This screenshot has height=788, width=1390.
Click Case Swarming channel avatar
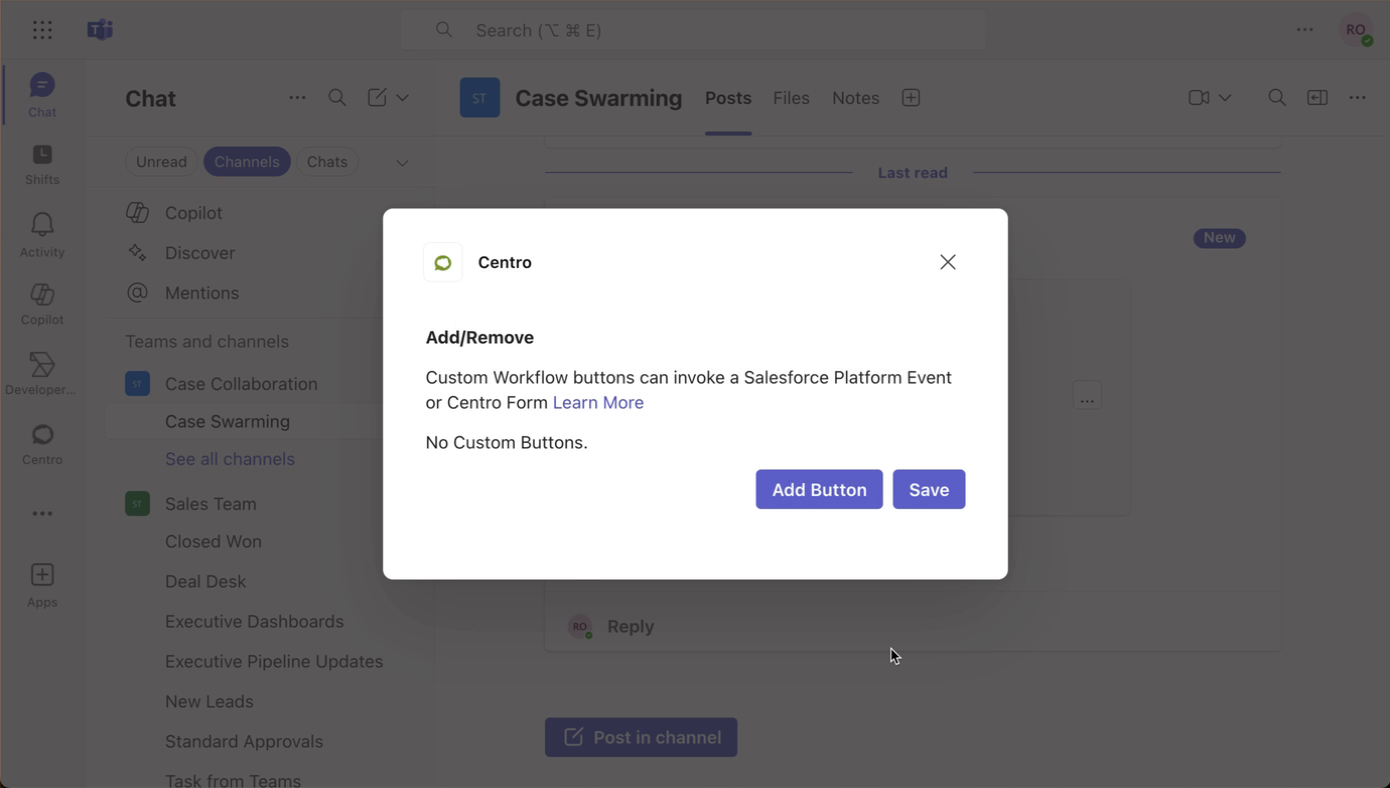(x=480, y=98)
